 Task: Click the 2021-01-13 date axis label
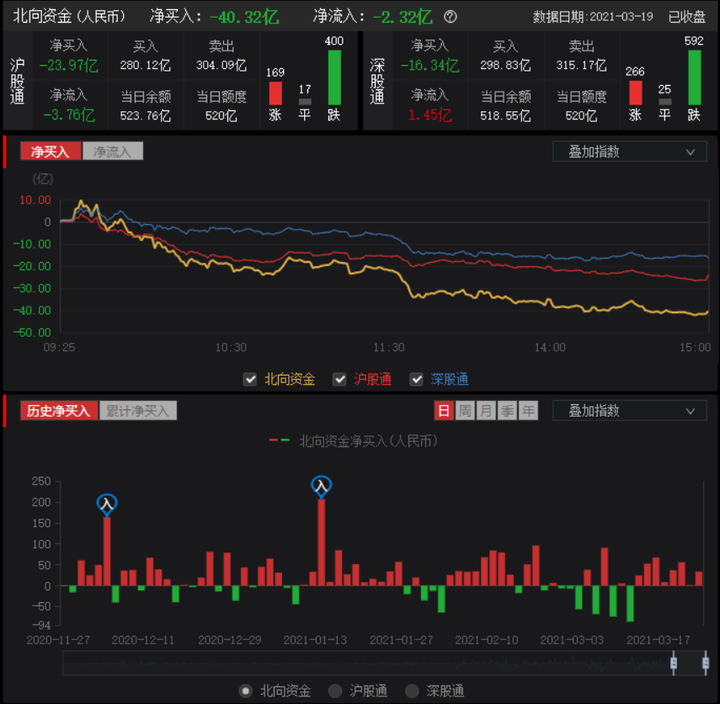point(315,640)
